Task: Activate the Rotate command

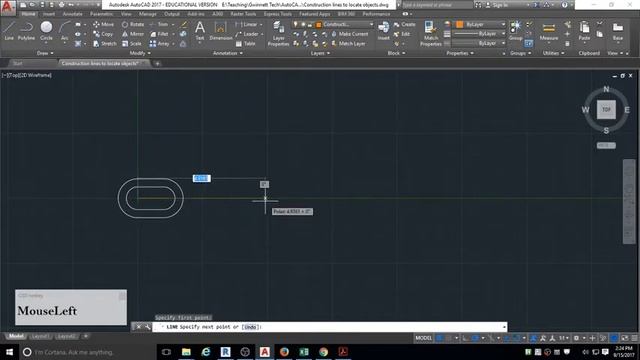Action: click(x=133, y=24)
